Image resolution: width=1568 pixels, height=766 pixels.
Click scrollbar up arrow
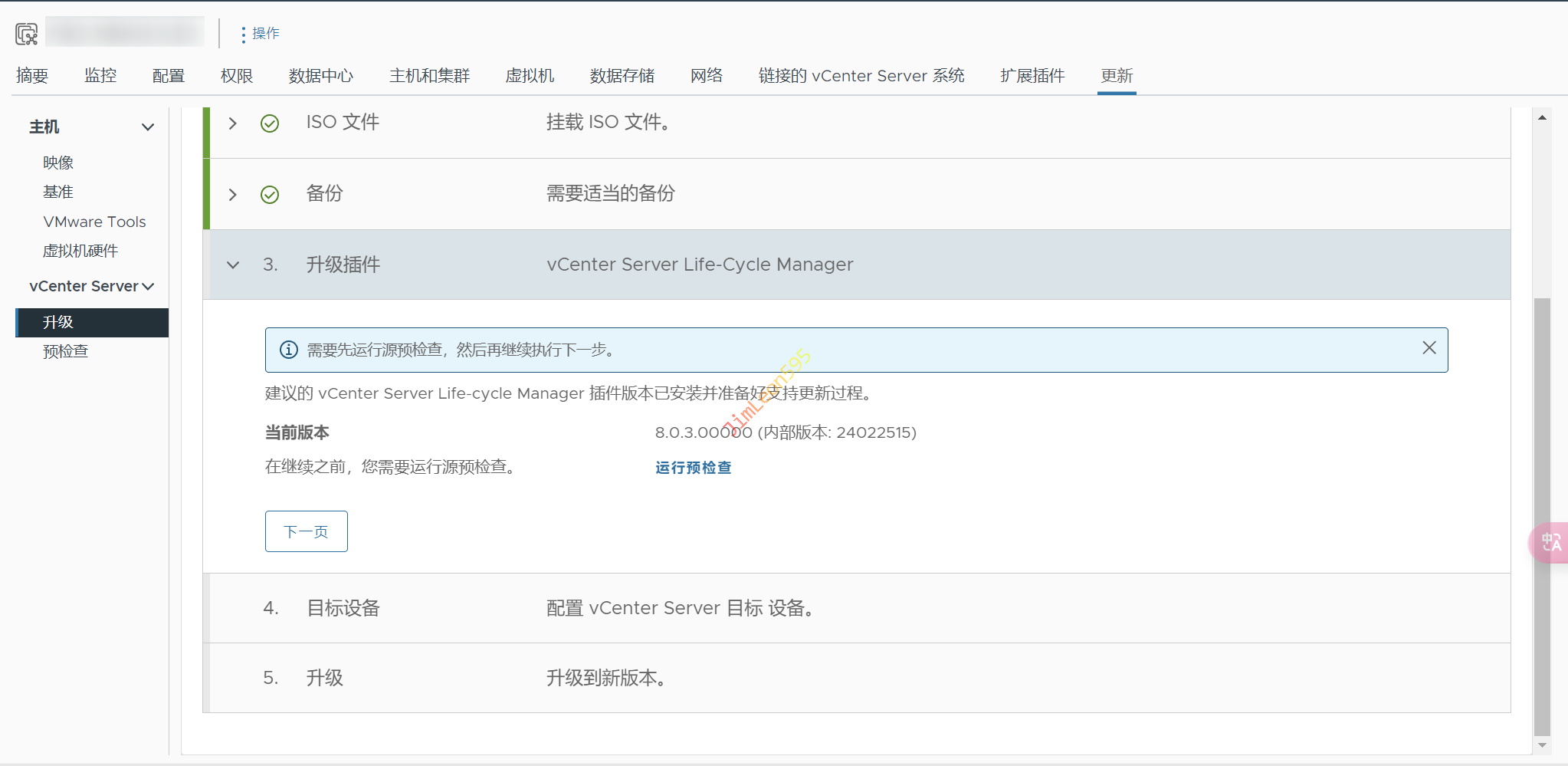(1542, 117)
